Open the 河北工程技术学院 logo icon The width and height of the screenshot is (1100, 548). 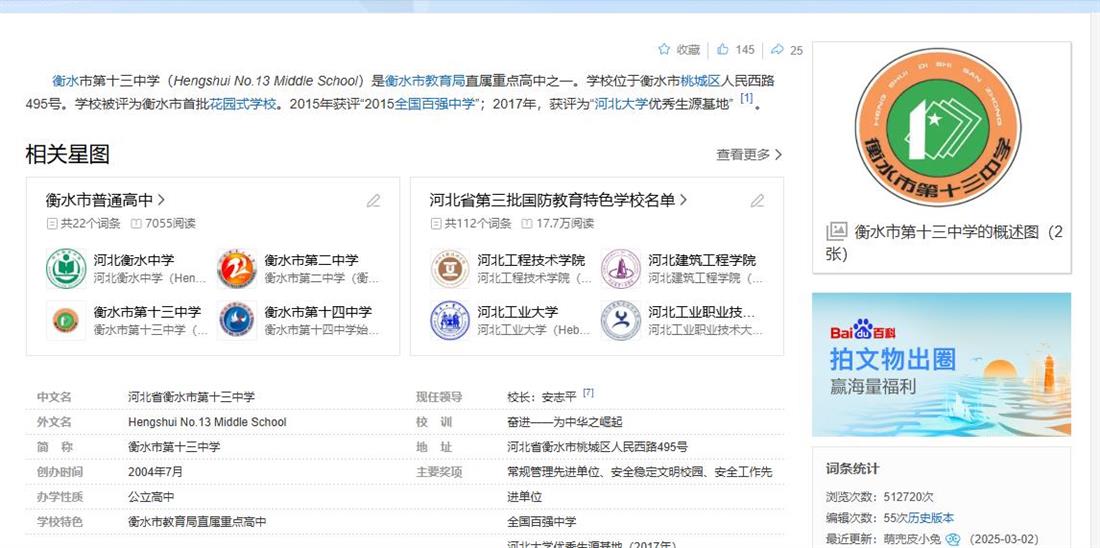point(450,268)
